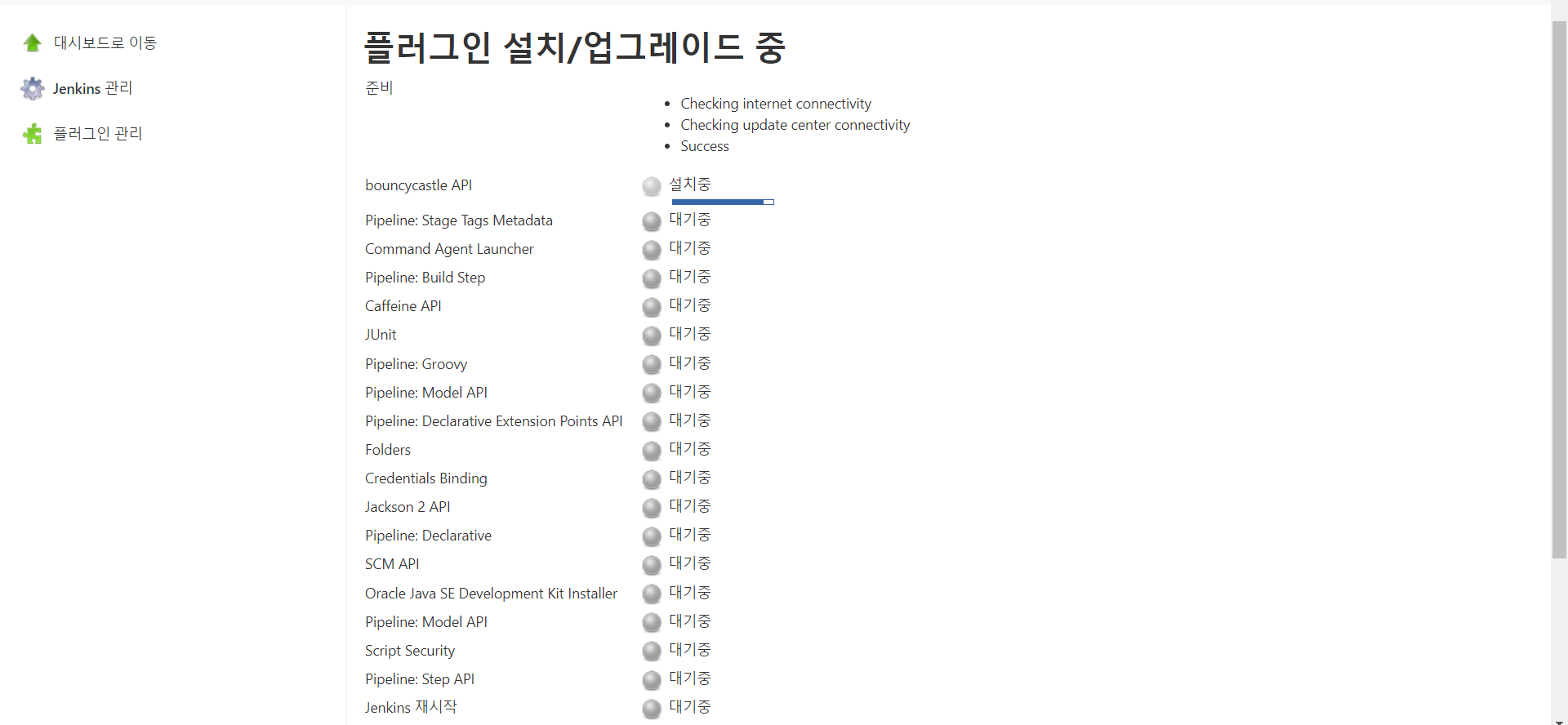Screen dimensions: 1568x725
Task: Select the Jackson 2 API text
Action: click(x=408, y=507)
